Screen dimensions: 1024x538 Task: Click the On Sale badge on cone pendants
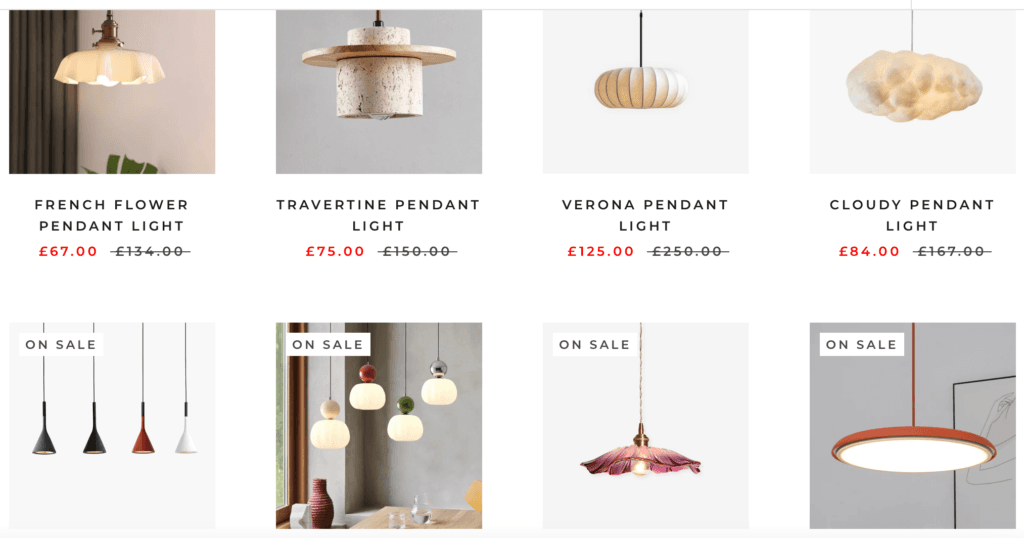click(61, 345)
